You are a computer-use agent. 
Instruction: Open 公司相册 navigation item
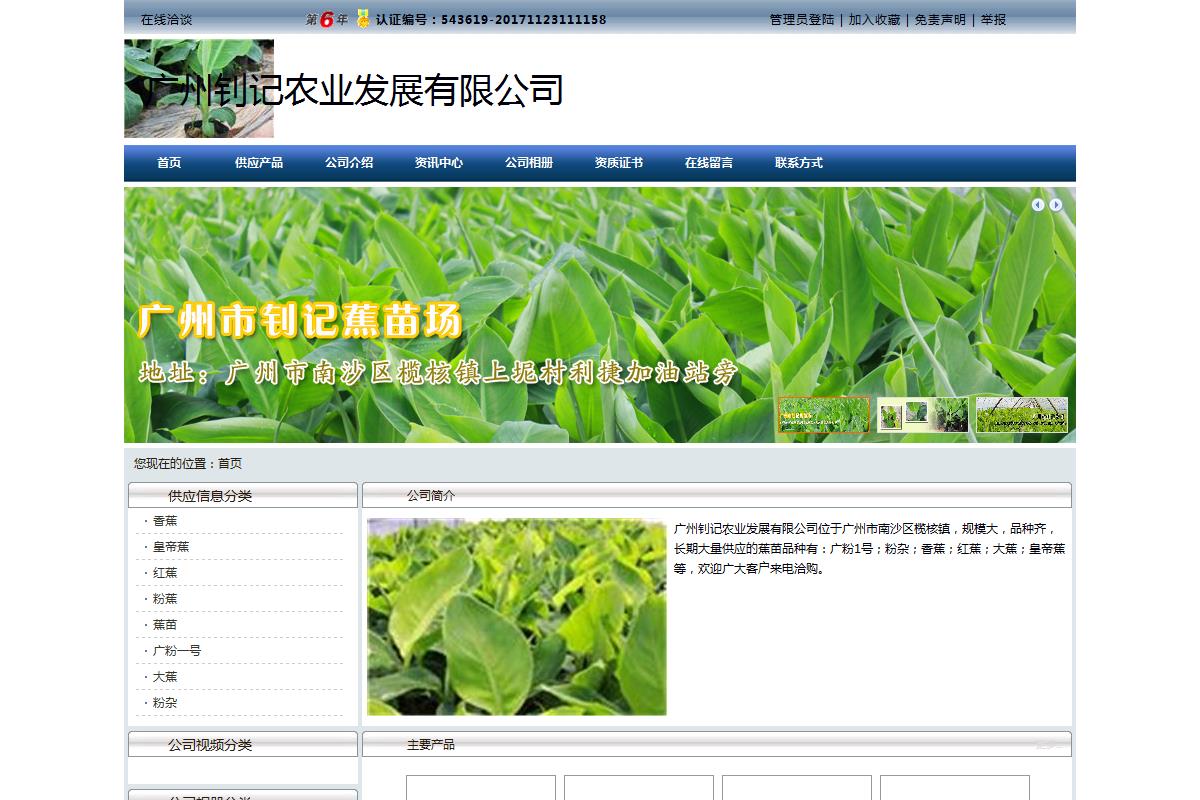tap(529, 163)
